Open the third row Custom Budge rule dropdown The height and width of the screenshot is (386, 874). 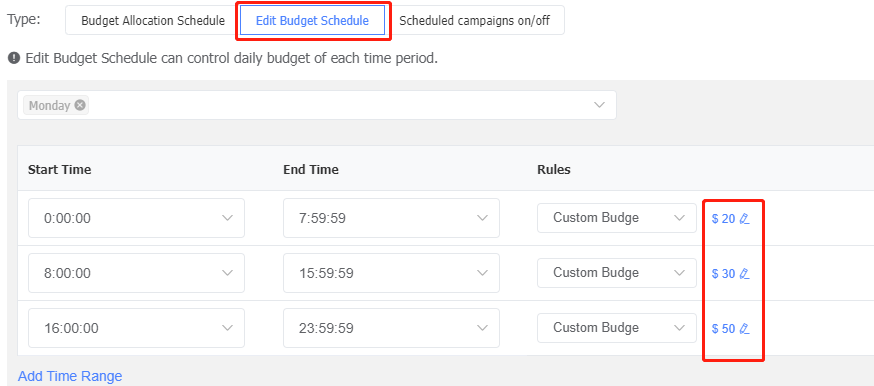617,328
